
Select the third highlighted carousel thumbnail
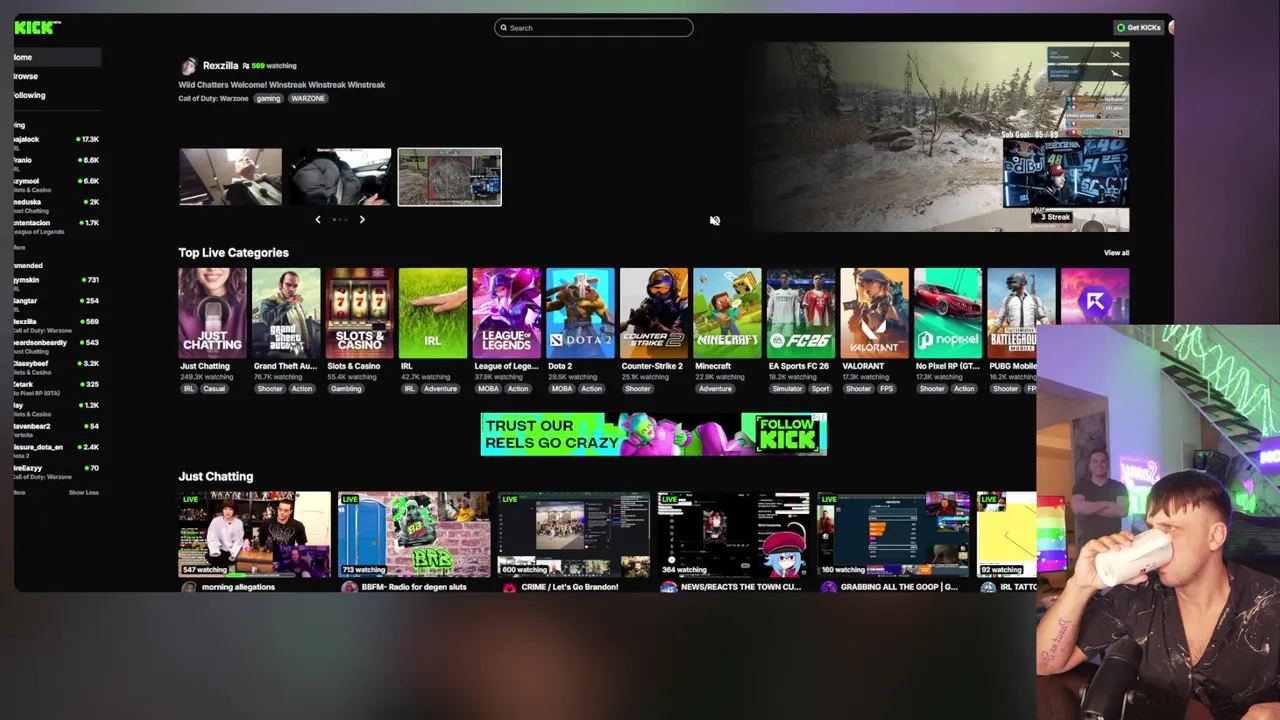[x=450, y=177]
